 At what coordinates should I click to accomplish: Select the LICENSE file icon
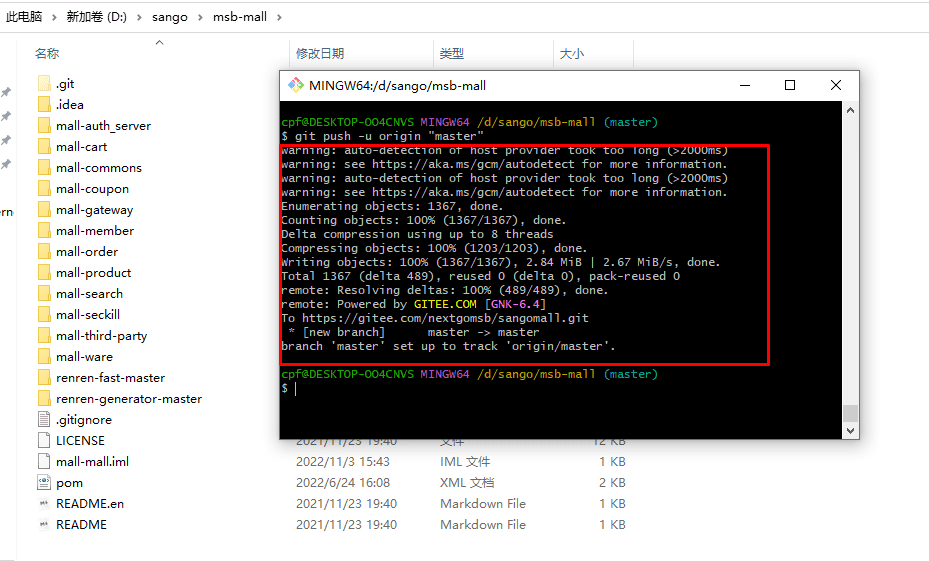click(44, 441)
